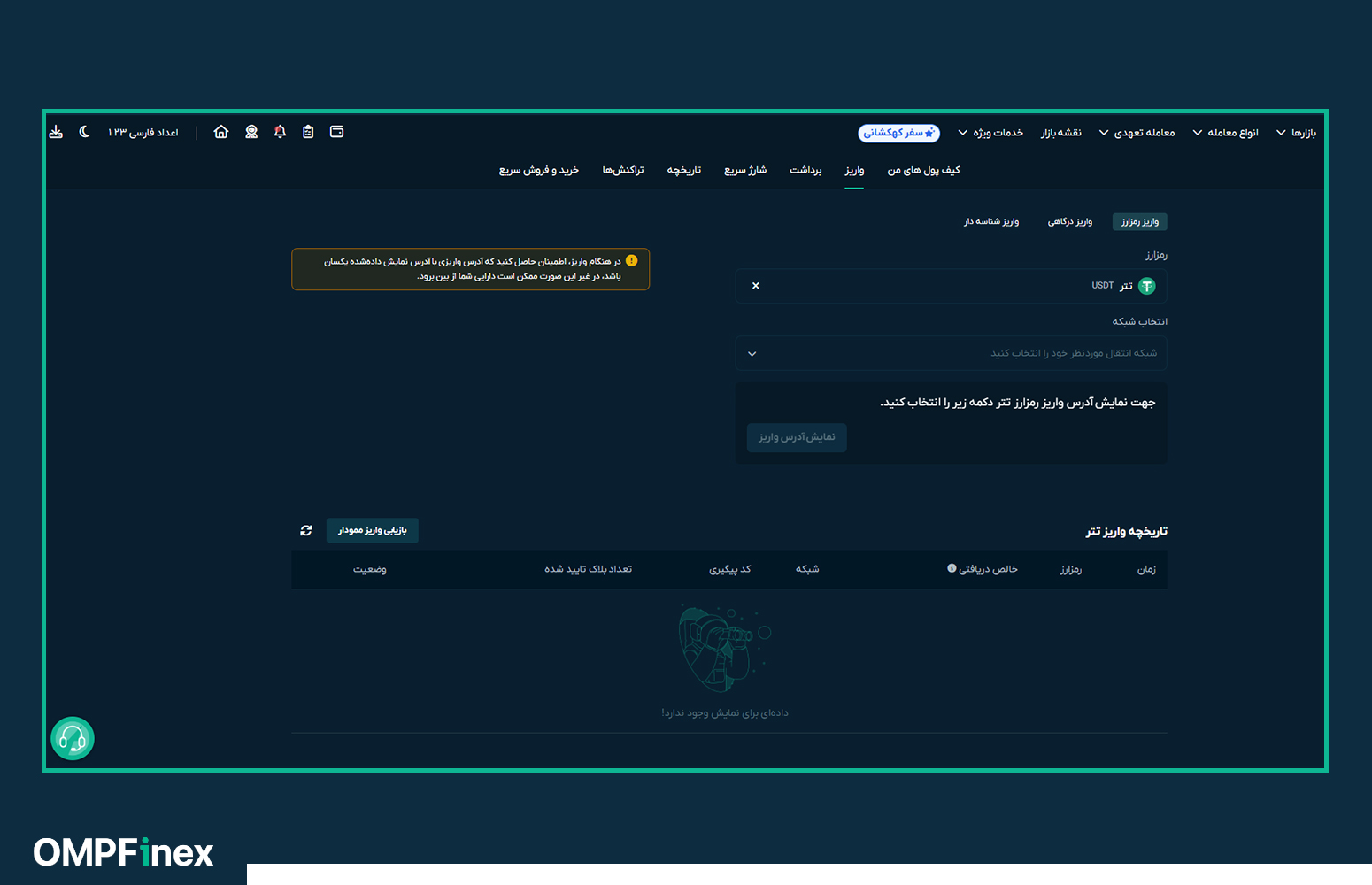Switch to کیف پول های من tab
The width and height of the screenshot is (1372, 885).
pos(924,170)
